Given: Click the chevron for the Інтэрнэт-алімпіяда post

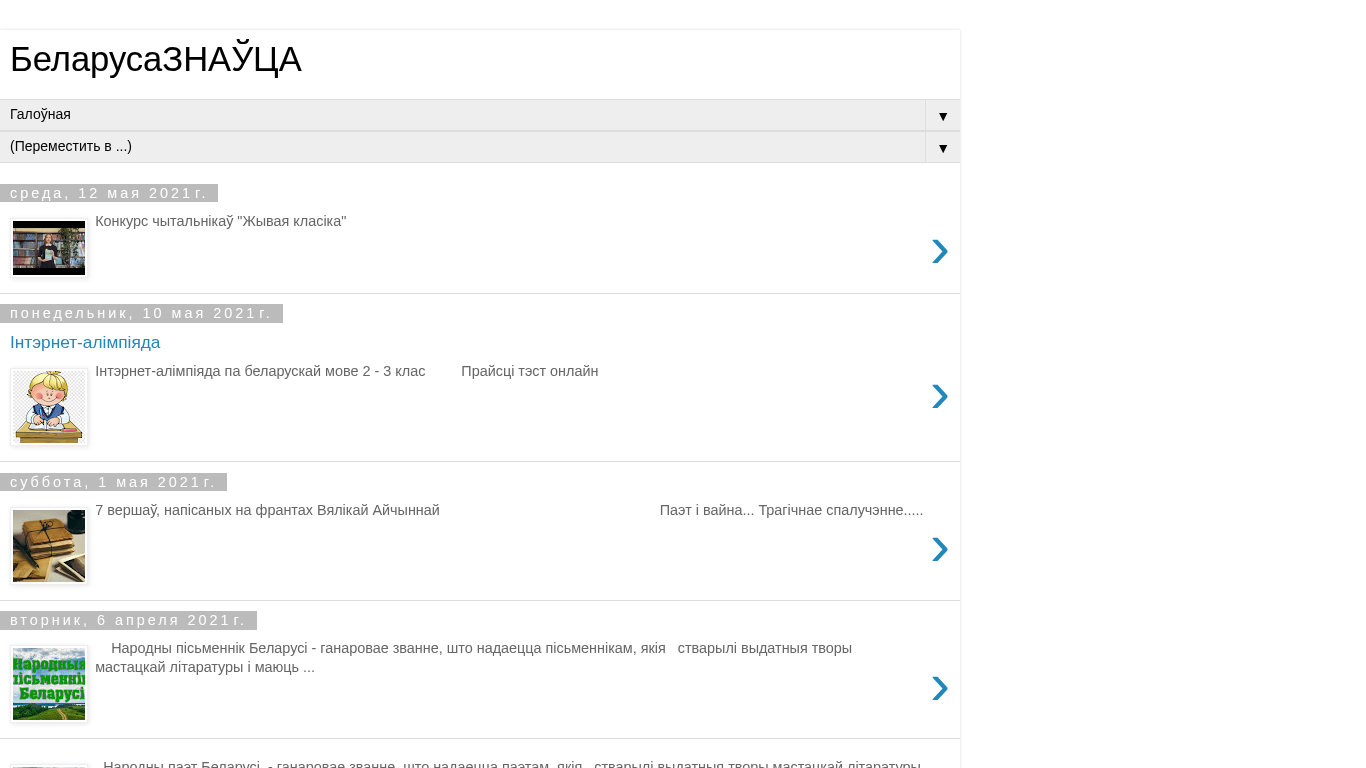Looking at the screenshot, I should coord(939,397).
